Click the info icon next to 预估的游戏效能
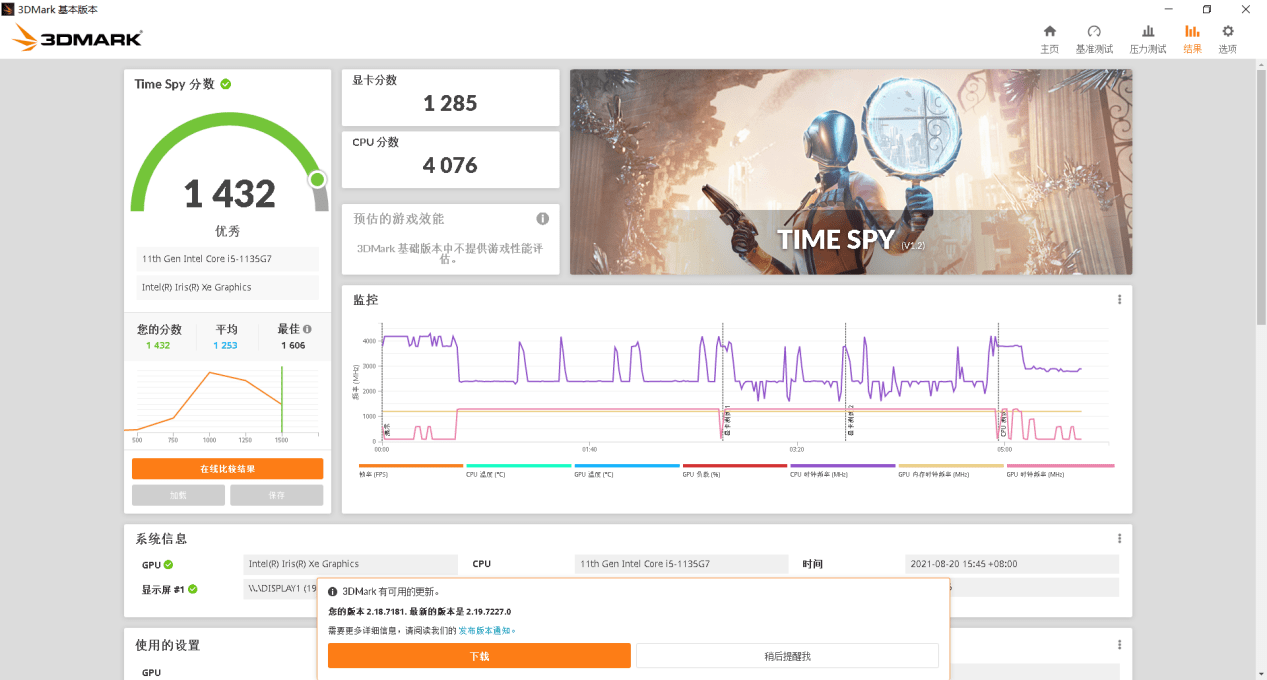Viewport: 1267px width, 680px height. click(542, 218)
